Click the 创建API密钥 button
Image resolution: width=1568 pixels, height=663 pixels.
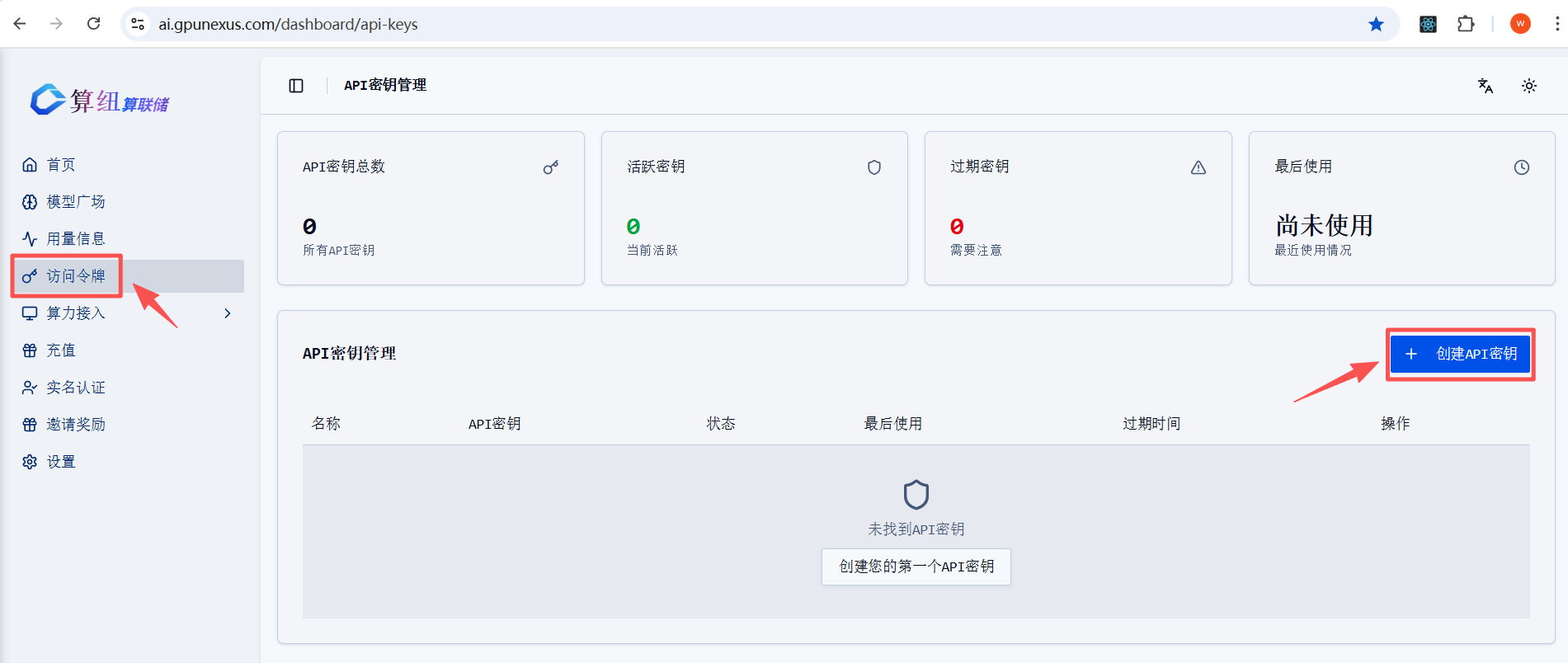pos(1460,354)
